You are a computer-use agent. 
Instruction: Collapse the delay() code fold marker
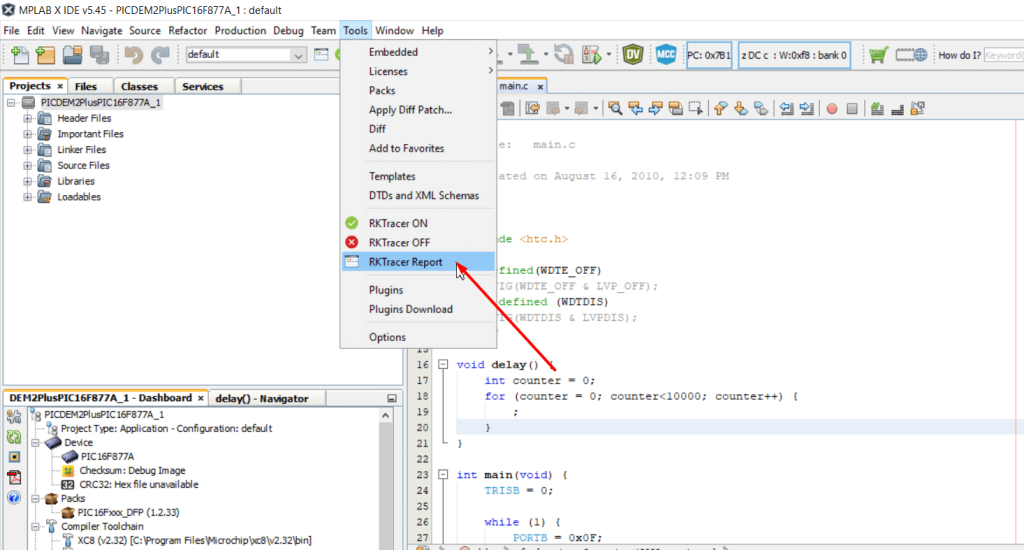coord(443,364)
